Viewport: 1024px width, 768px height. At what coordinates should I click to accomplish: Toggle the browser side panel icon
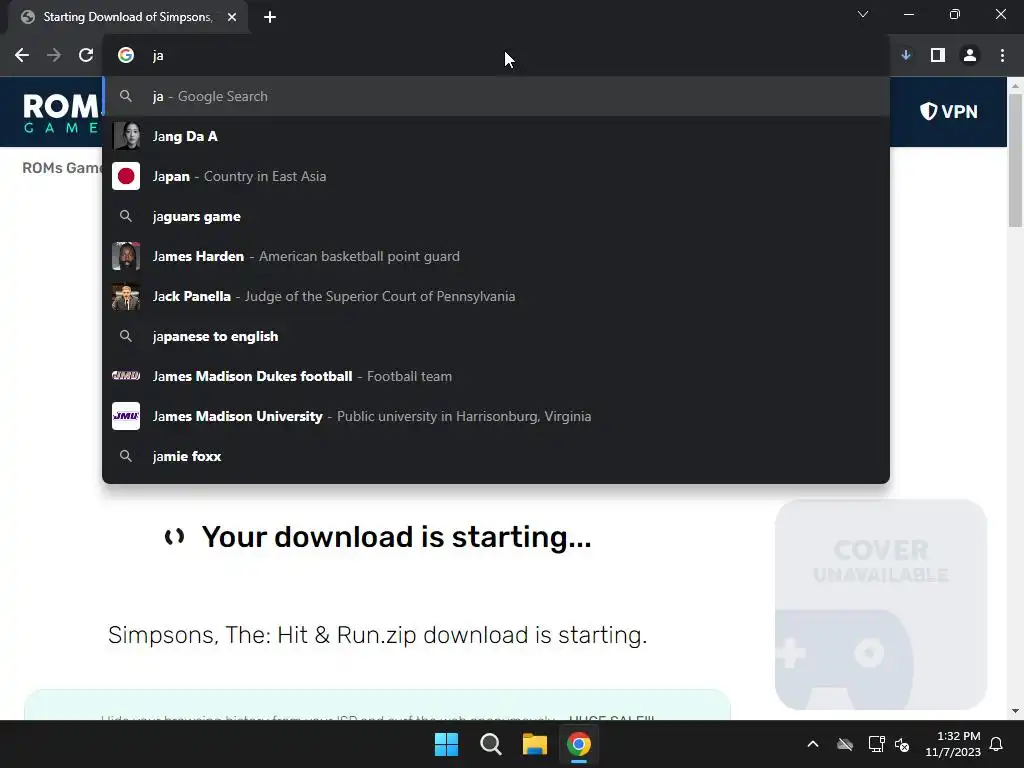coord(938,56)
